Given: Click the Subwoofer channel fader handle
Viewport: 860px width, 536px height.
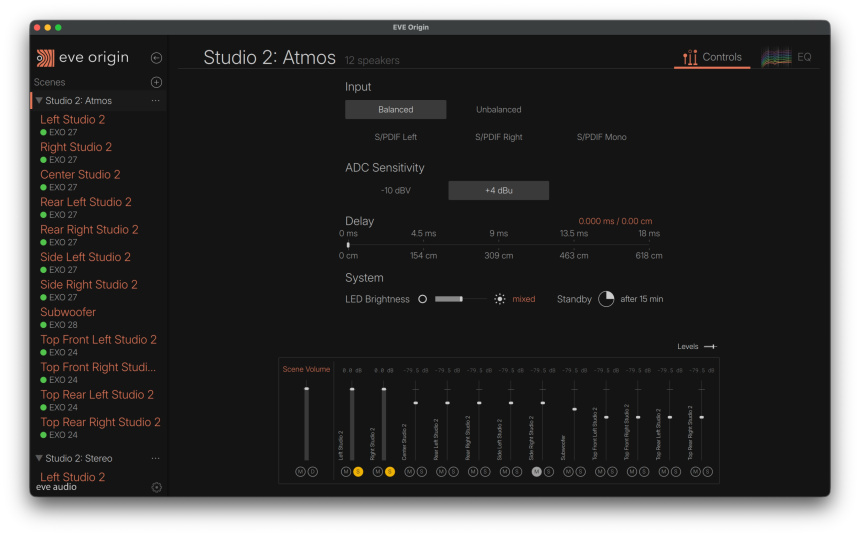Looking at the screenshot, I should point(574,409).
